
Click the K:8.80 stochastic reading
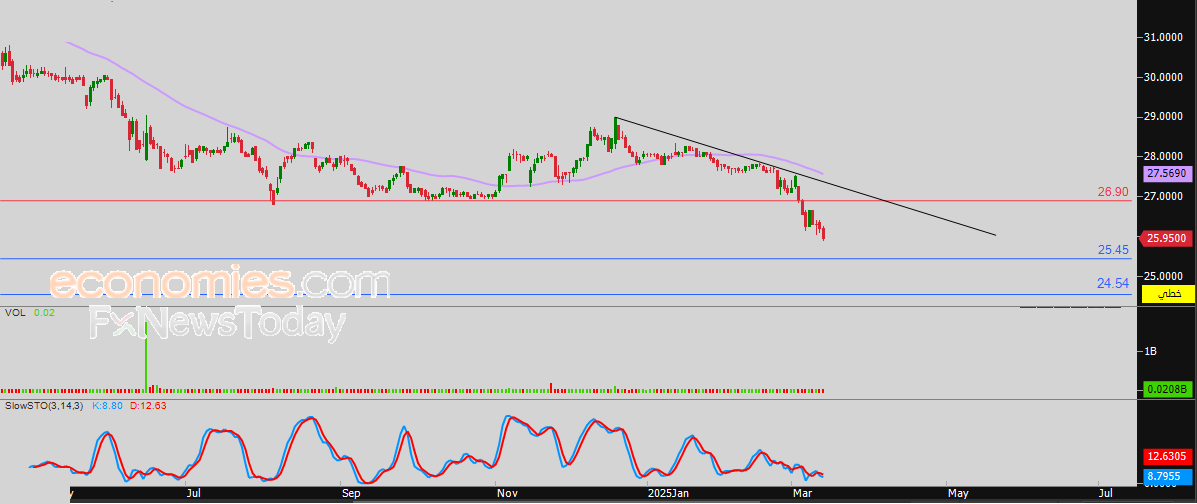pos(109,405)
